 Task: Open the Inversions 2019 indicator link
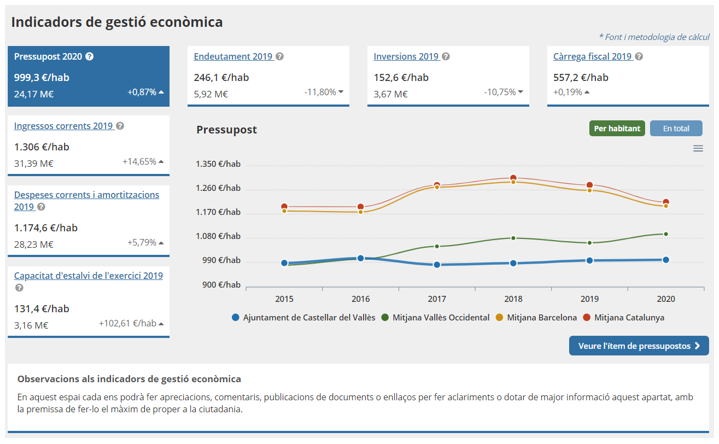coord(406,57)
